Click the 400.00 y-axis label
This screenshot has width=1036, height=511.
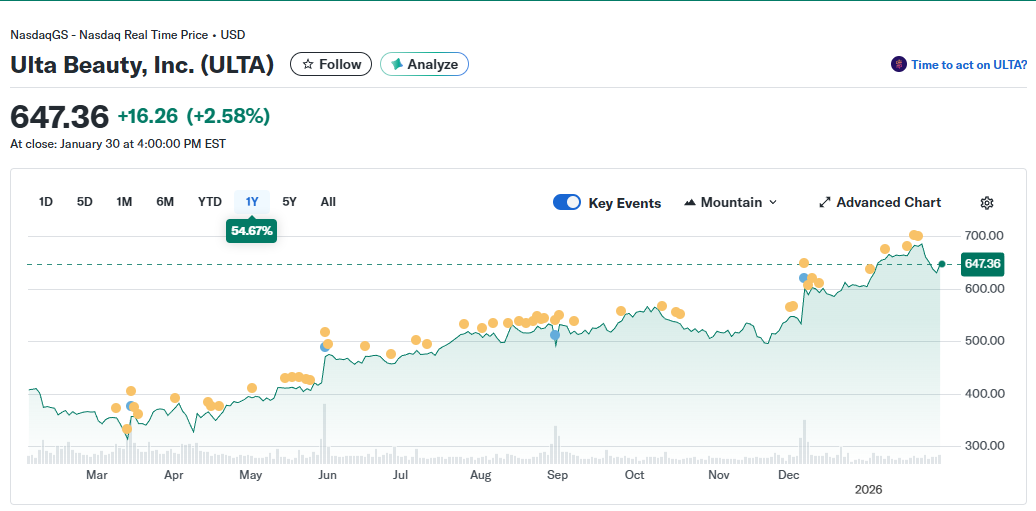click(985, 393)
